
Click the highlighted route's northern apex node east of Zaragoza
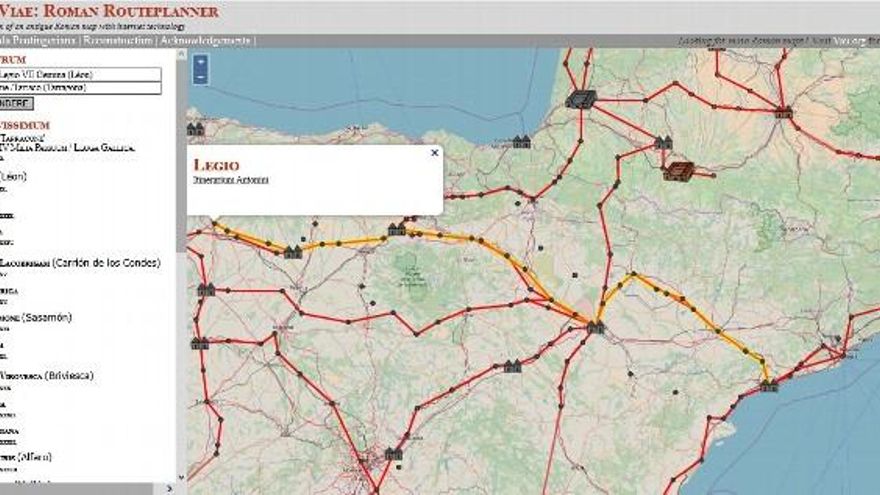click(633, 274)
